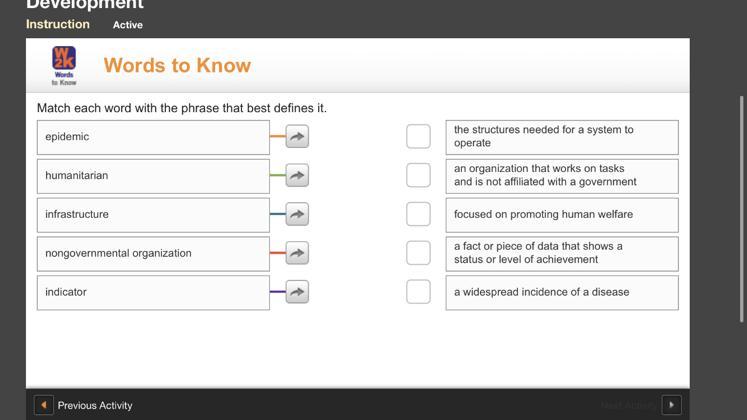
Task: Open the Instruction tab
Action: point(58,24)
